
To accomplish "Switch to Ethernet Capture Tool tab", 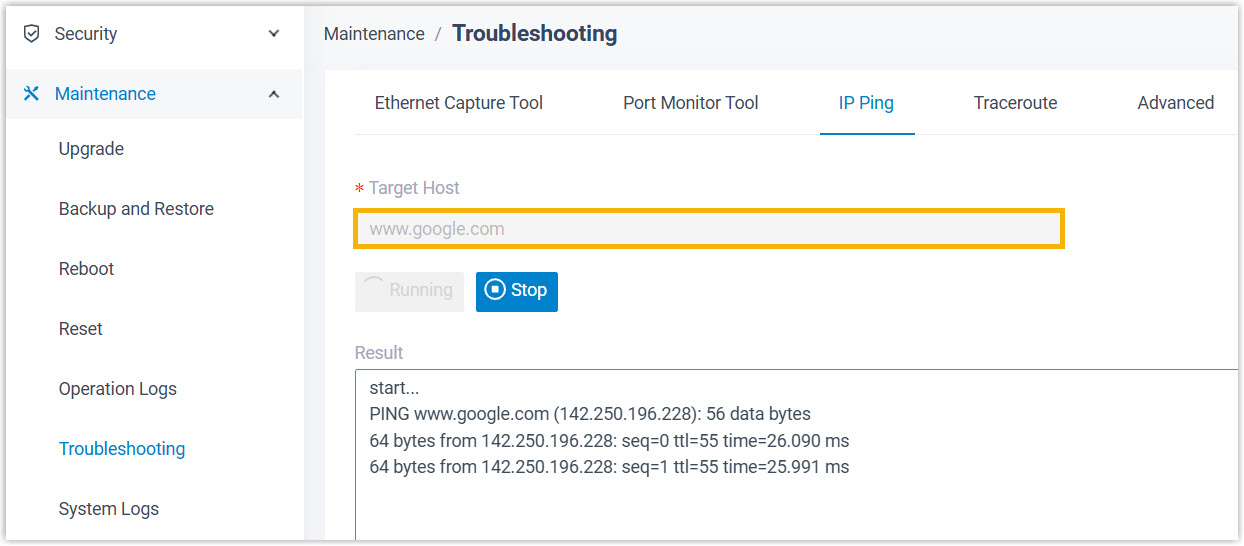I will click(x=458, y=103).
